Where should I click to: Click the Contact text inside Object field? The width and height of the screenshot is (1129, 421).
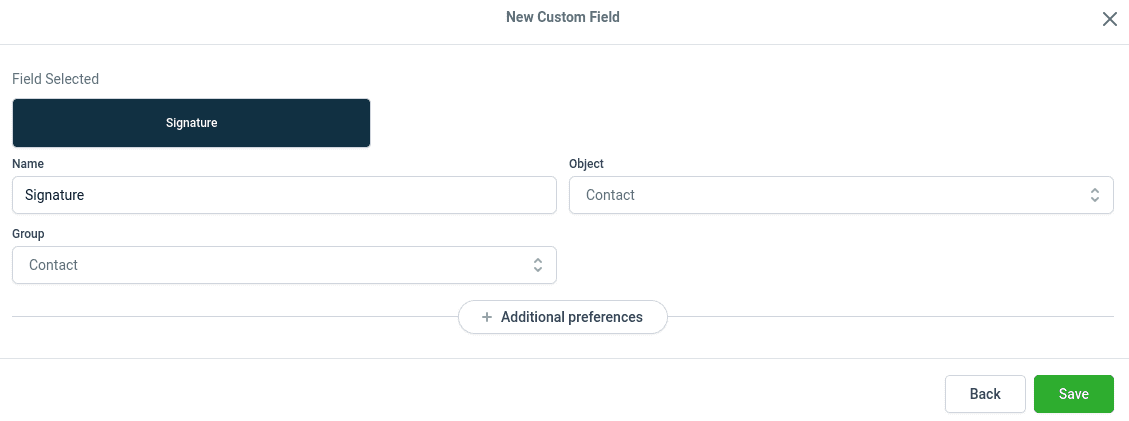point(610,195)
